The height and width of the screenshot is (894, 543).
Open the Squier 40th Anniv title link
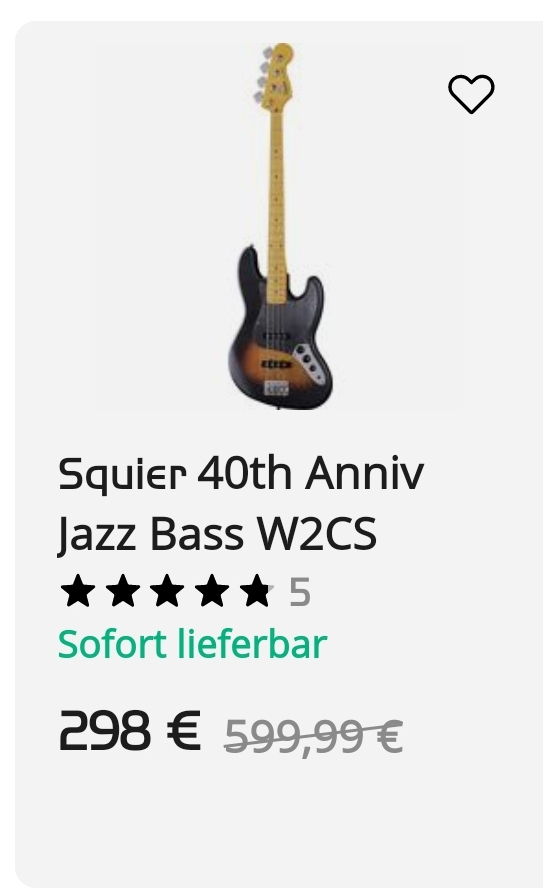(x=241, y=473)
